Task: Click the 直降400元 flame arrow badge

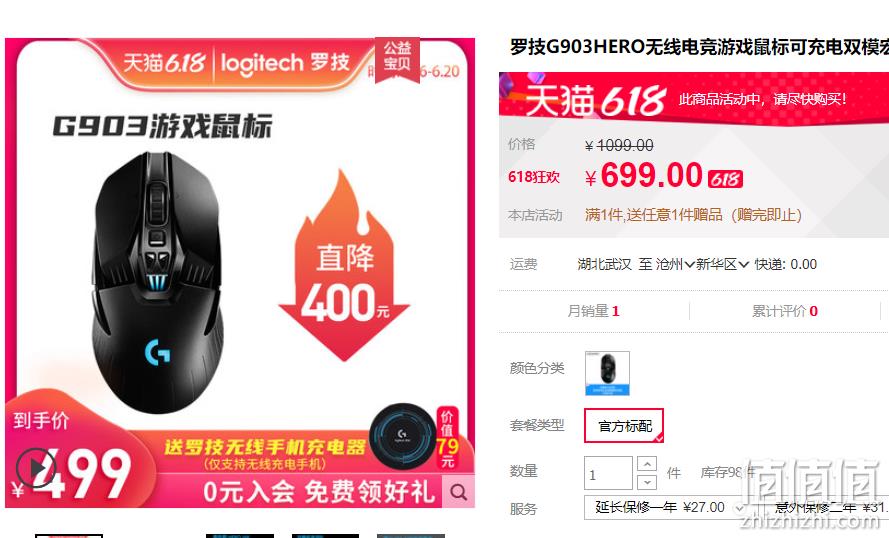Action: click(344, 265)
